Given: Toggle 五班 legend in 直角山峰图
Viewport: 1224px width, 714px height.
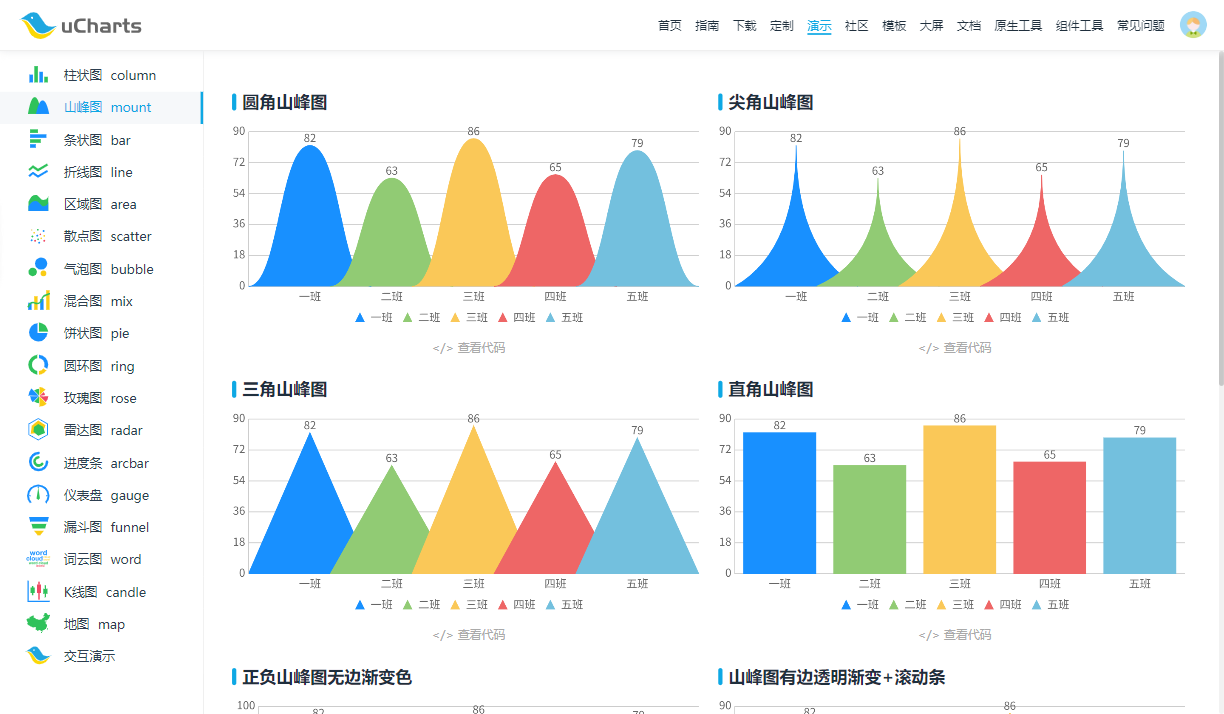Looking at the screenshot, I should pos(1049,605).
